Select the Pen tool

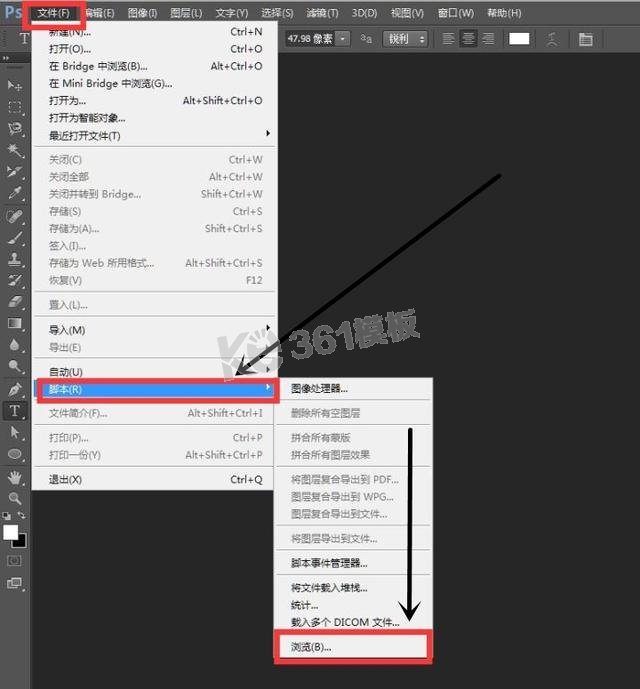15,389
